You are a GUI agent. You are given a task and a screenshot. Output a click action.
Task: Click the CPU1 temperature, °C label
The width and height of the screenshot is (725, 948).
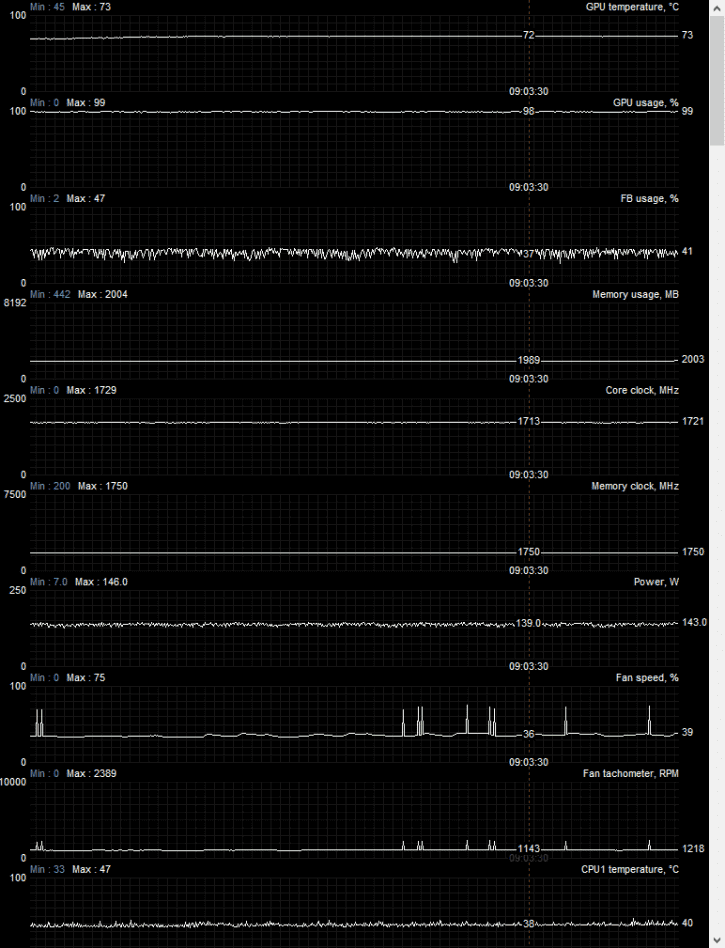click(629, 869)
